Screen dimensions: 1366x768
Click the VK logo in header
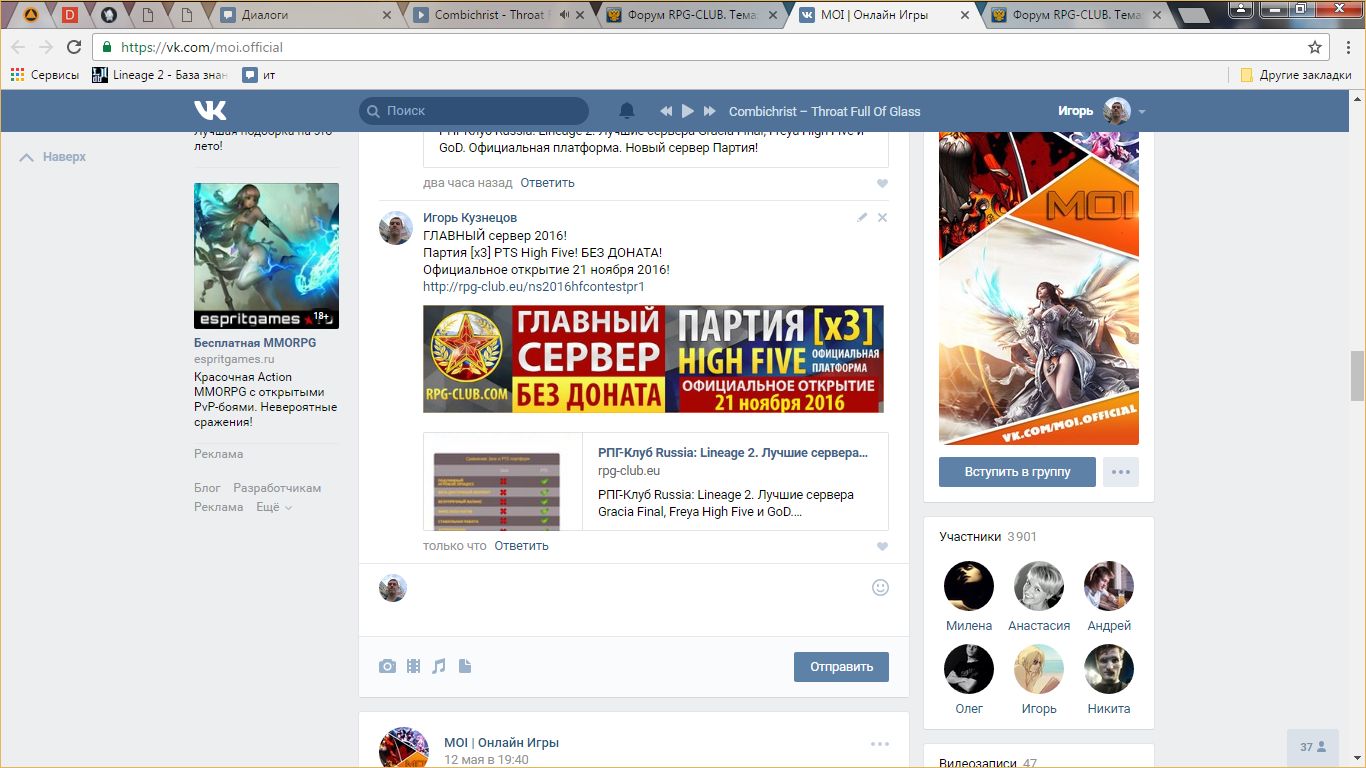point(210,110)
